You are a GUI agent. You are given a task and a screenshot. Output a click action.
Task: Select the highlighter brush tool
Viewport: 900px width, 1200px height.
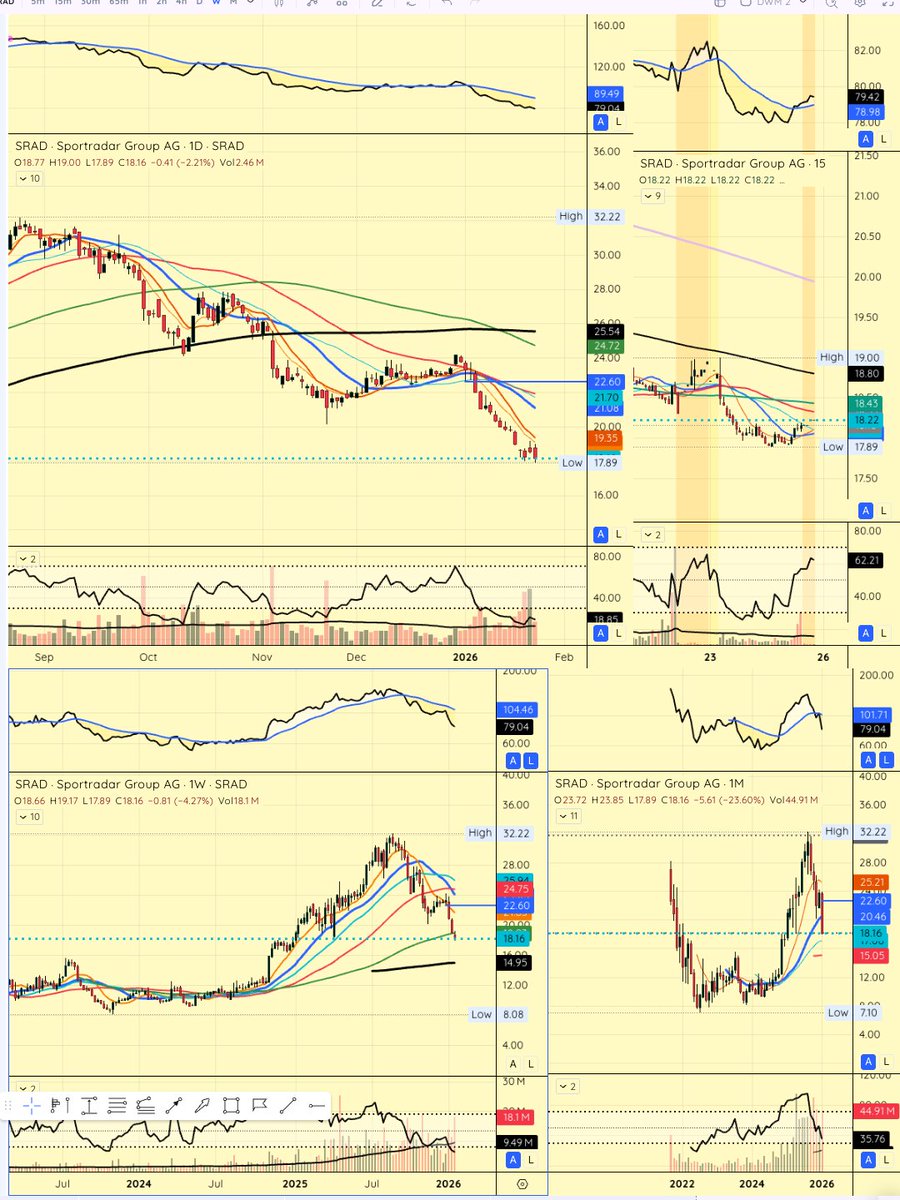click(203, 1105)
